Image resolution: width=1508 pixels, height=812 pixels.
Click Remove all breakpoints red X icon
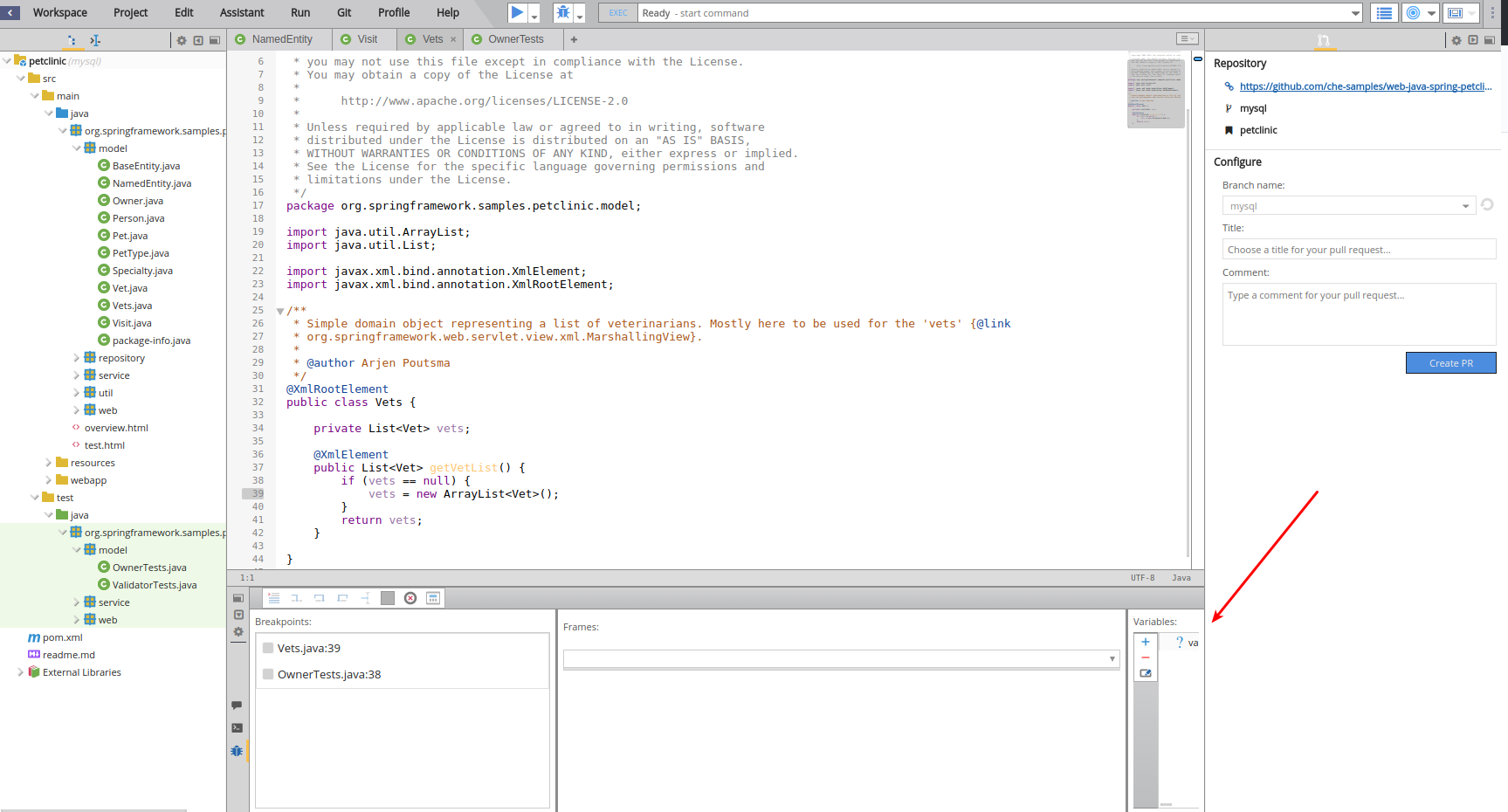(x=410, y=598)
